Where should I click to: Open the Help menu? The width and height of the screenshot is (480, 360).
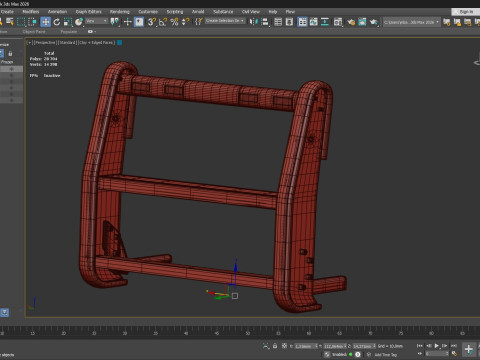click(273, 12)
